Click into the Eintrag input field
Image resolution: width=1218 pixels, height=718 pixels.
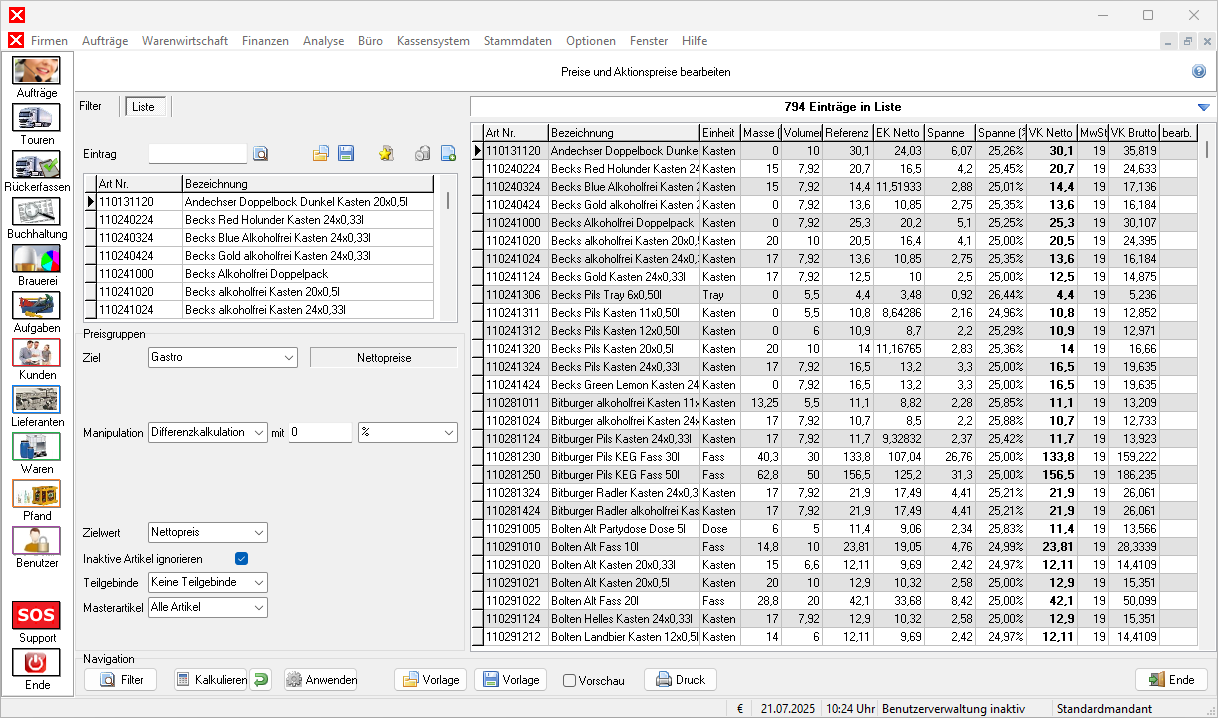pyautogui.click(x=197, y=154)
